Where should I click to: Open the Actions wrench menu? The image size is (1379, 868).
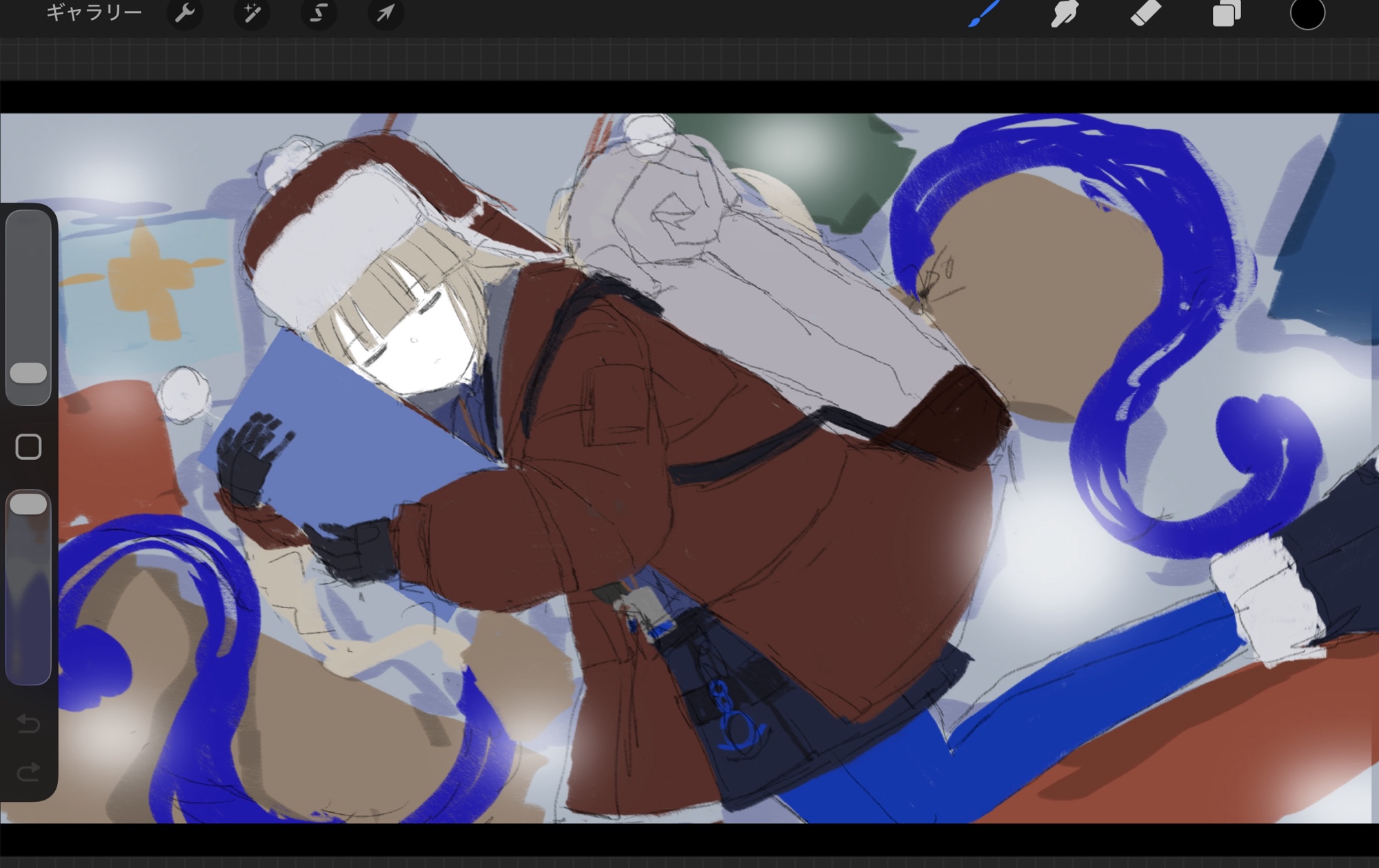pos(185,12)
